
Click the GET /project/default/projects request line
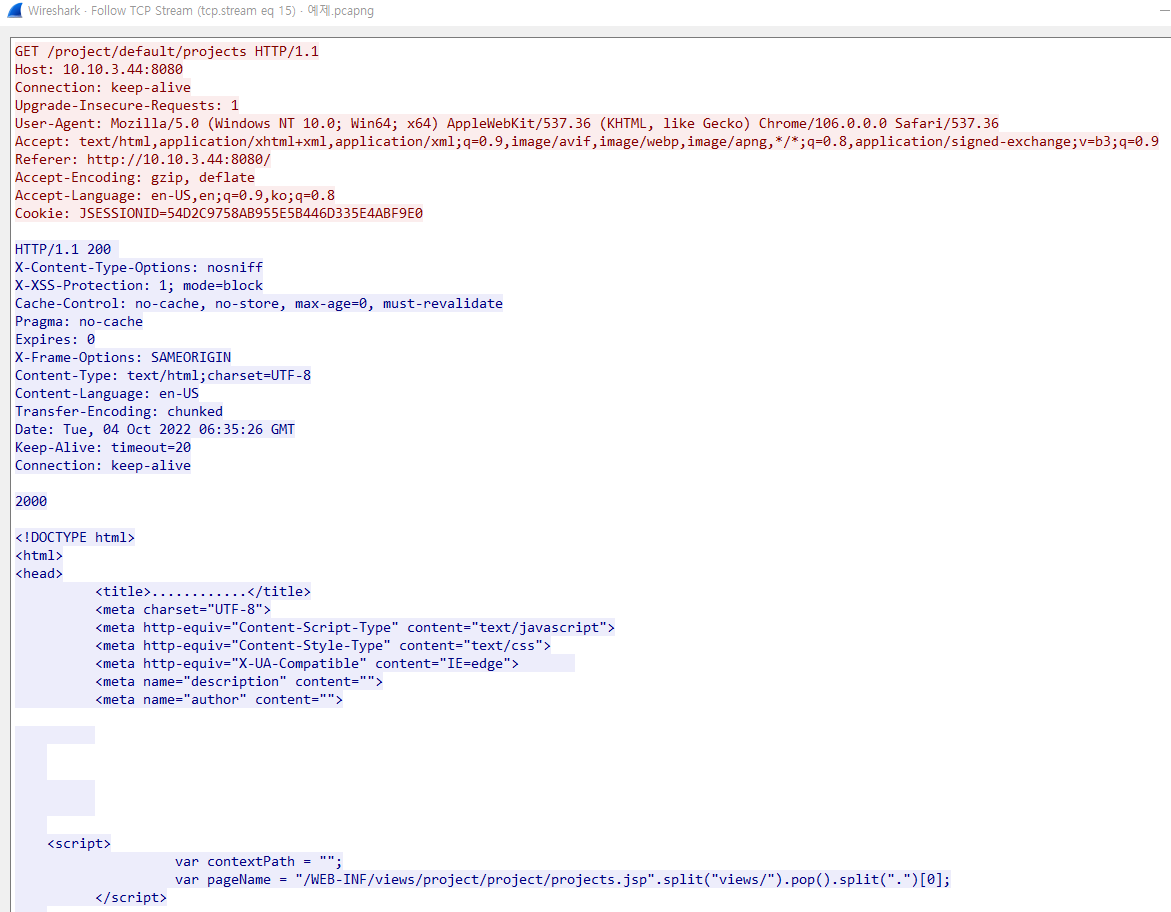click(x=167, y=52)
